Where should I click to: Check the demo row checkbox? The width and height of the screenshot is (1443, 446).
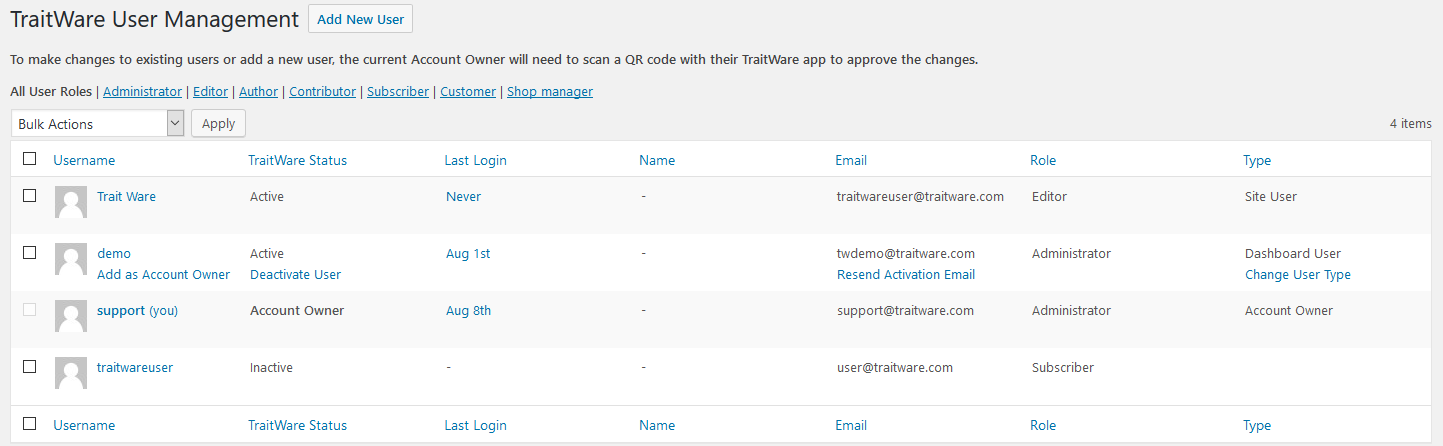click(x=30, y=252)
